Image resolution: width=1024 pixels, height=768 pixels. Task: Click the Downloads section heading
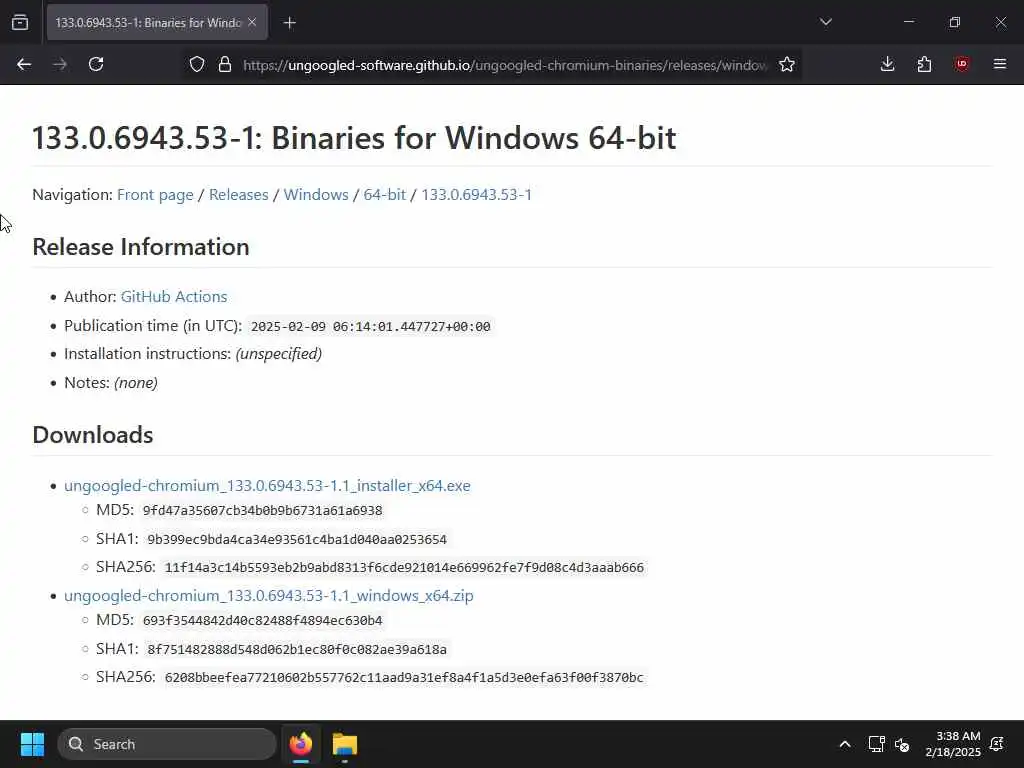93,435
